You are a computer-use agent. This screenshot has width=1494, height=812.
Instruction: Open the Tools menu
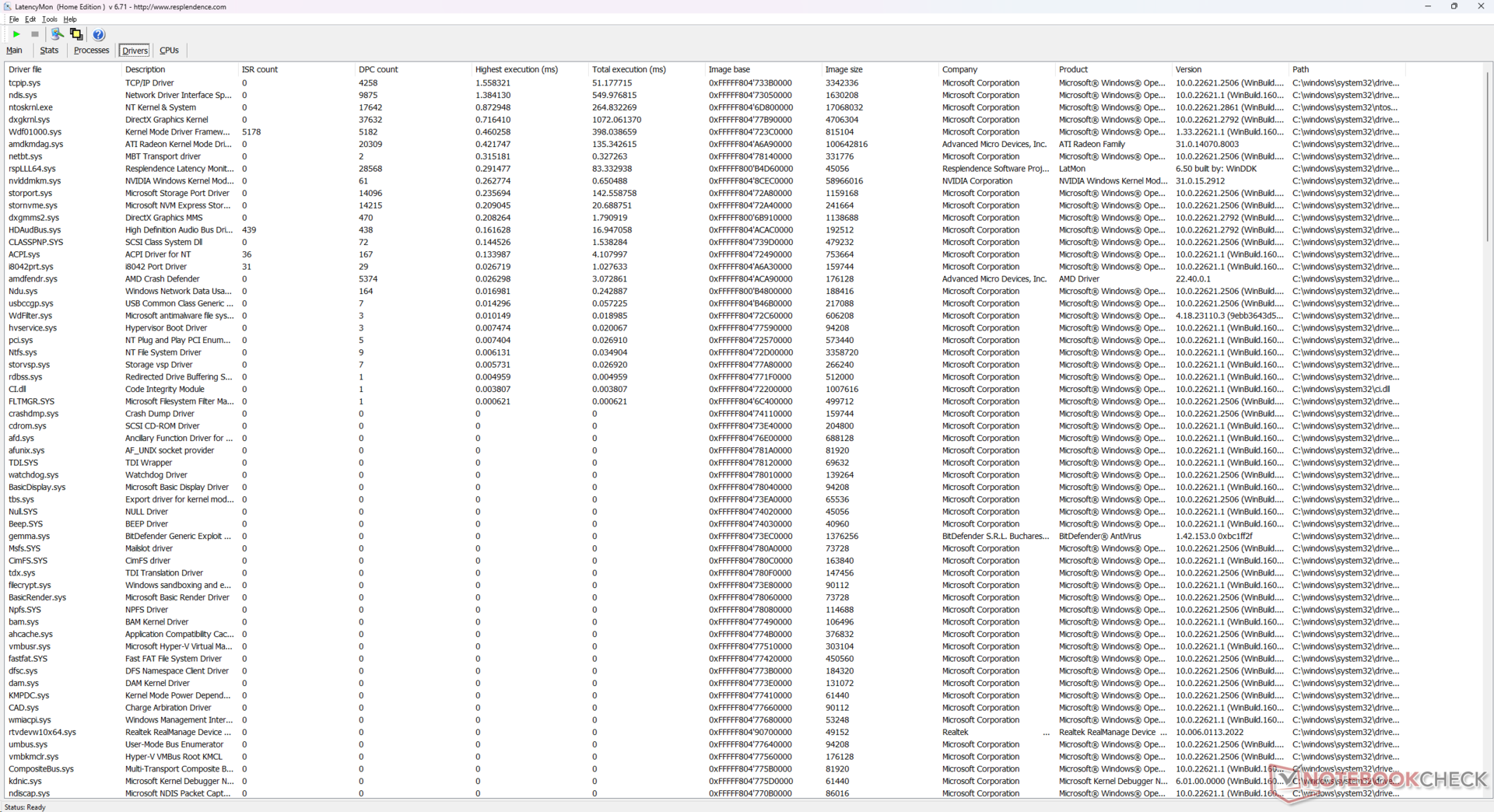[49, 19]
